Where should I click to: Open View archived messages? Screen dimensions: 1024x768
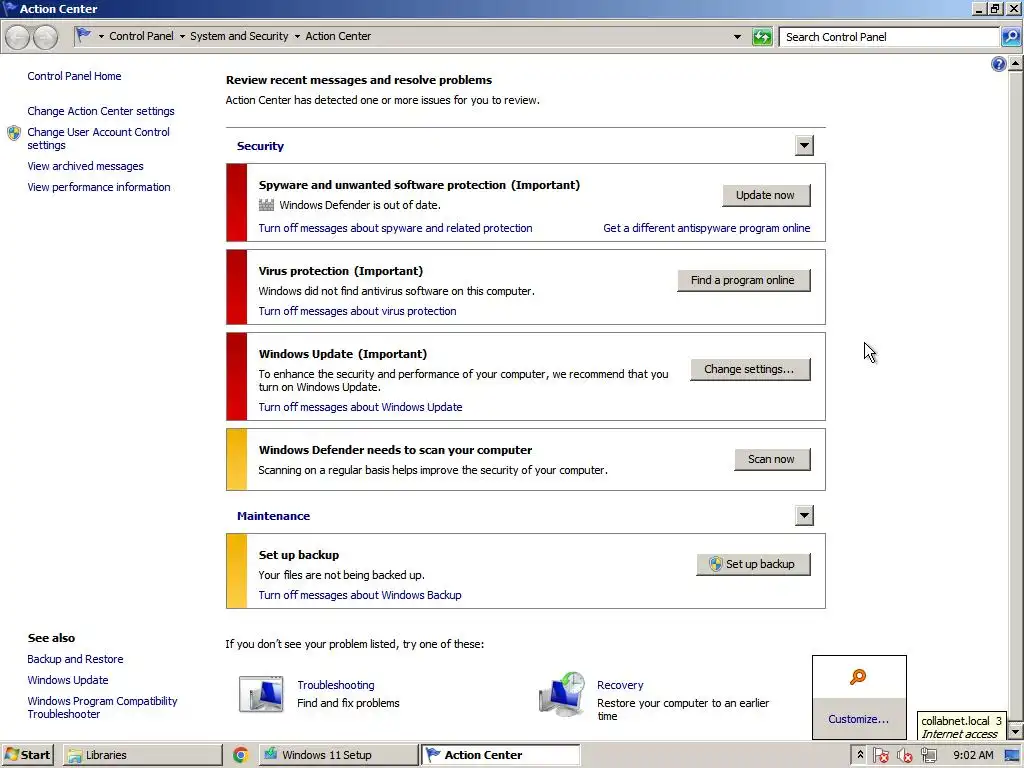coord(86,167)
